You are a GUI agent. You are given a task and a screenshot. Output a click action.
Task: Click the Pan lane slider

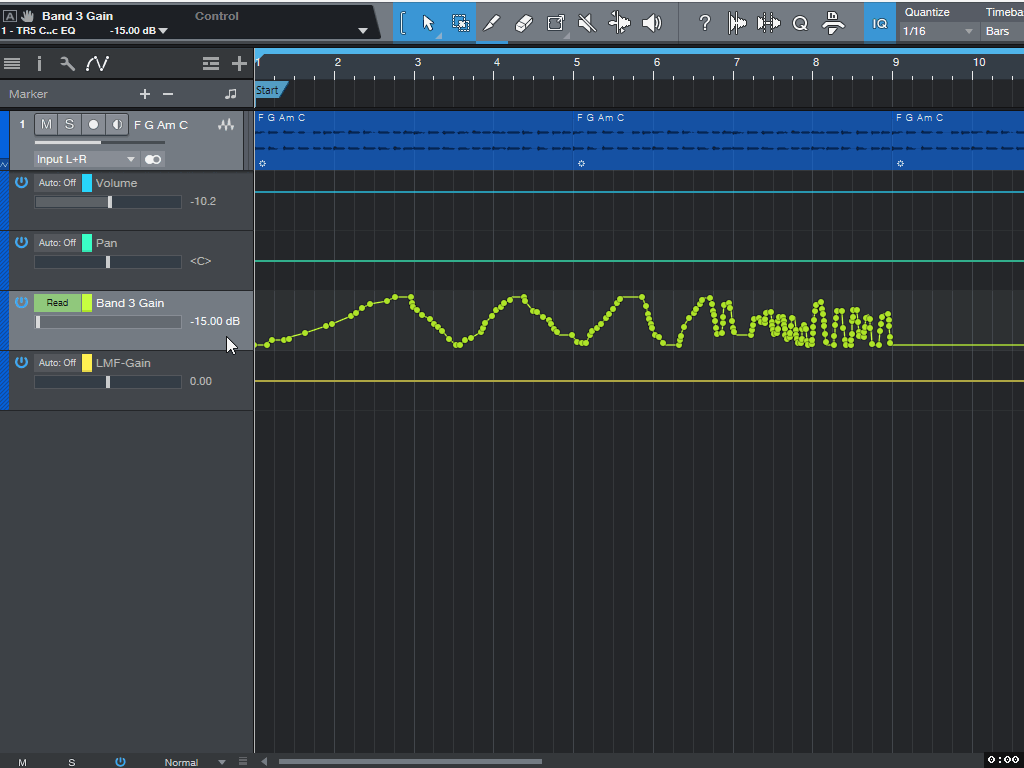coord(108,263)
